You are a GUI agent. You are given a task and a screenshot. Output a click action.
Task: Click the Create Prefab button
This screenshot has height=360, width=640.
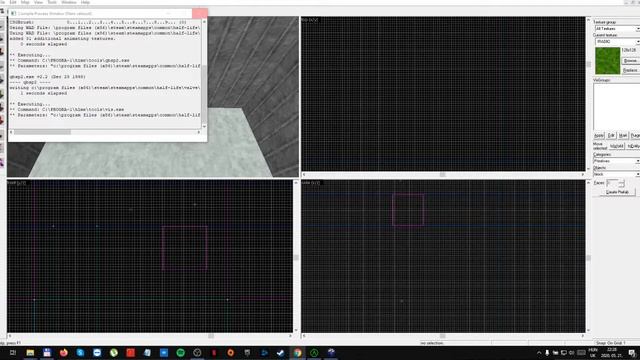coord(617,192)
